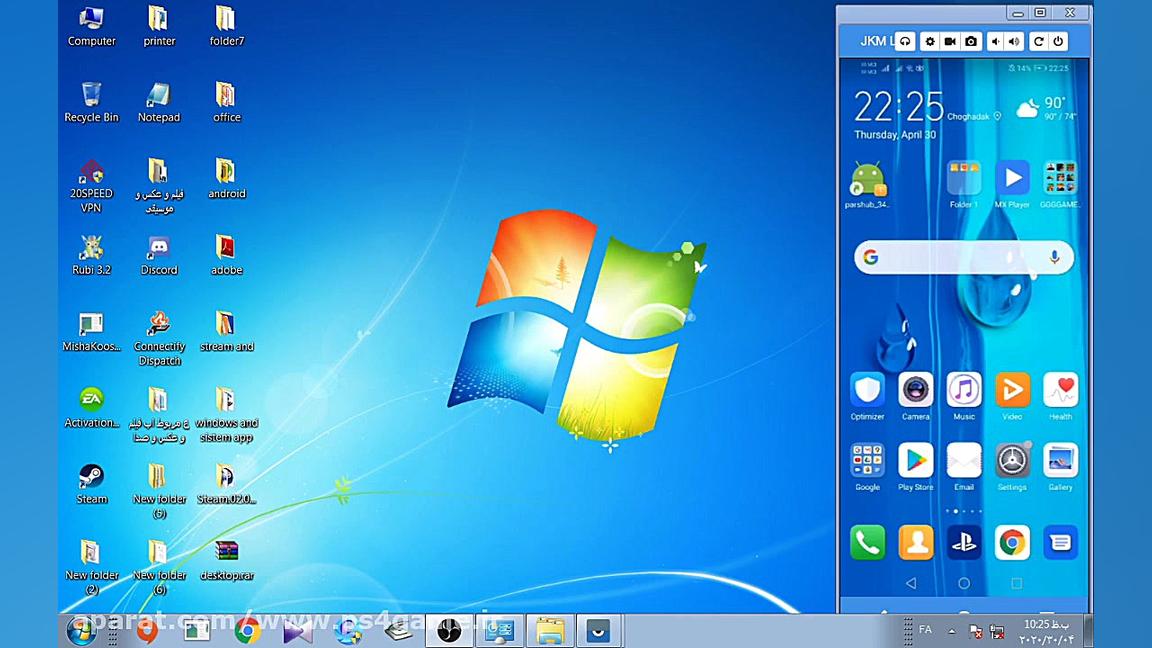Viewport: 1152px width, 648px height.
Task: Open the mirroring app settings gear
Action: (x=930, y=41)
